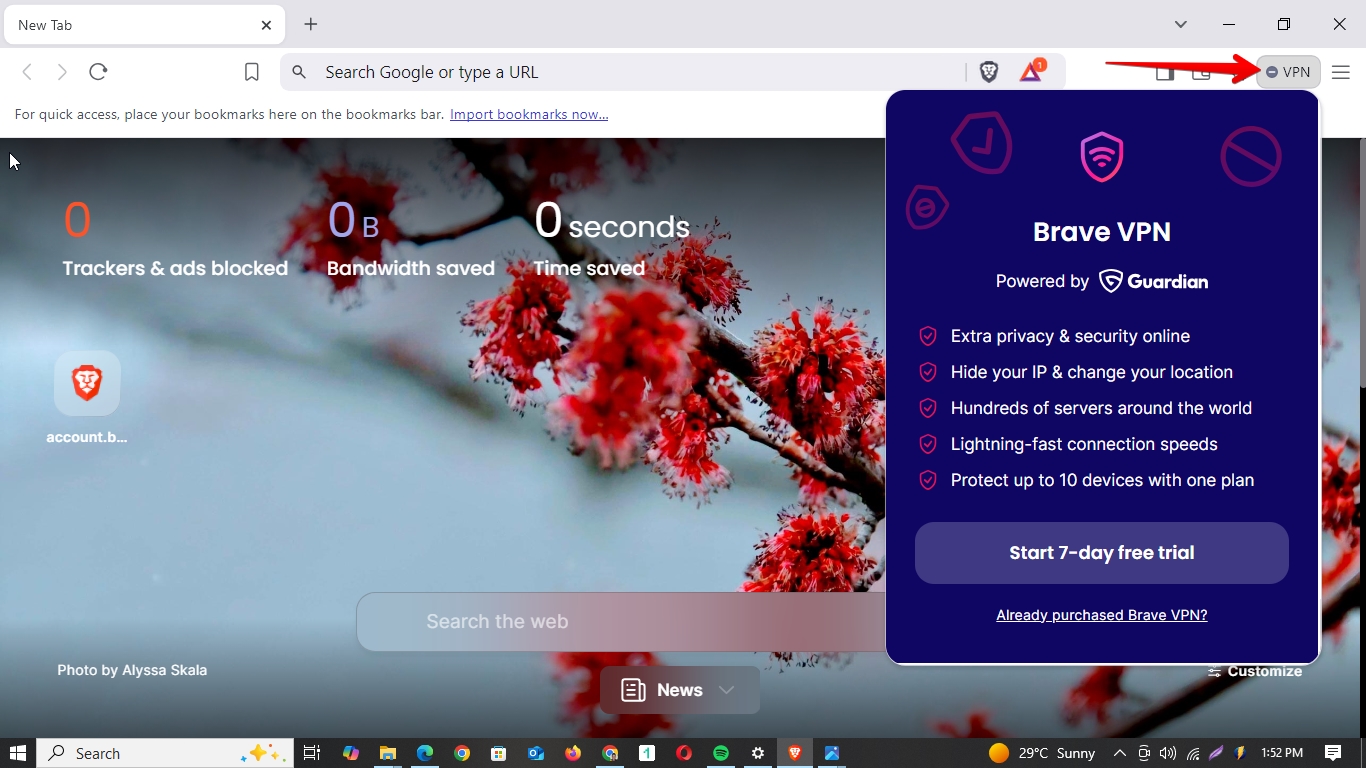Screen dimensions: 1366x768
Task: Launch Firefox from the taskbar
Action: (573, 753)
